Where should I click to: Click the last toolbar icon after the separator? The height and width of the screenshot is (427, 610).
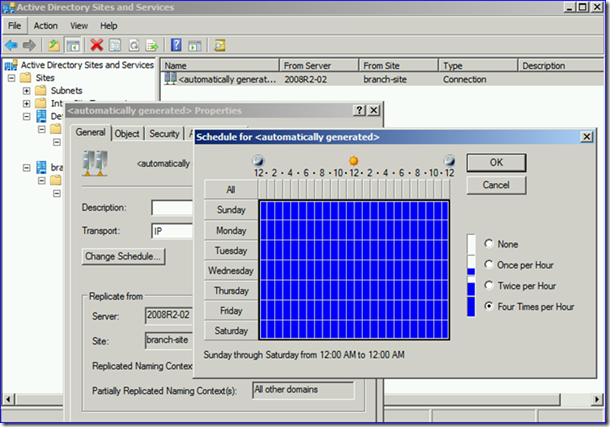point(220,46)
